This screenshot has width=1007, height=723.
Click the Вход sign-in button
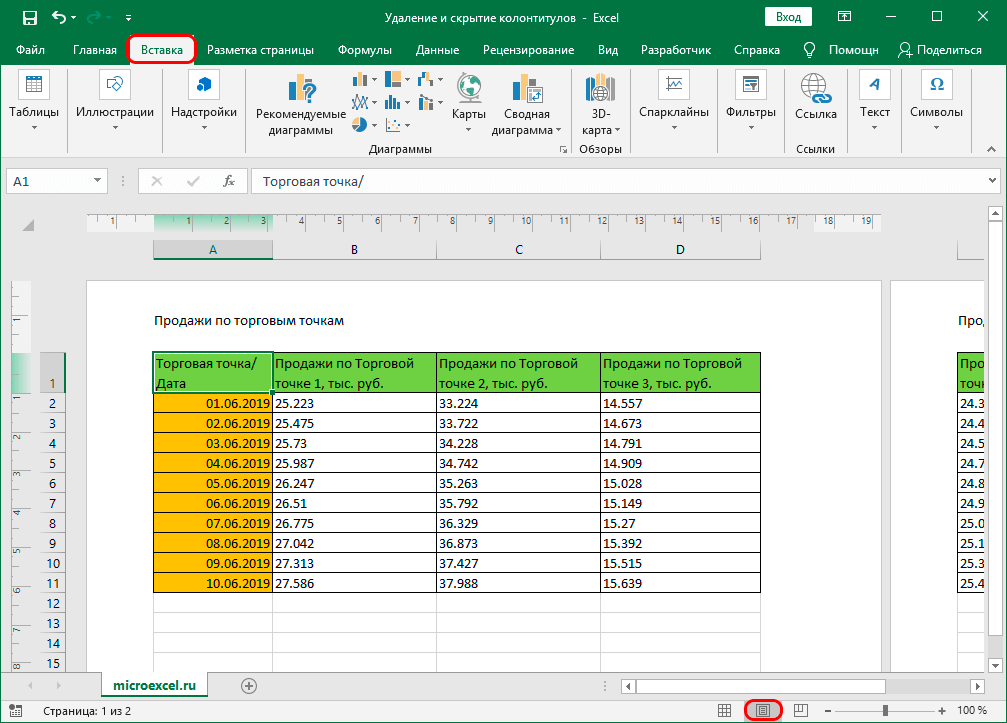788,17
